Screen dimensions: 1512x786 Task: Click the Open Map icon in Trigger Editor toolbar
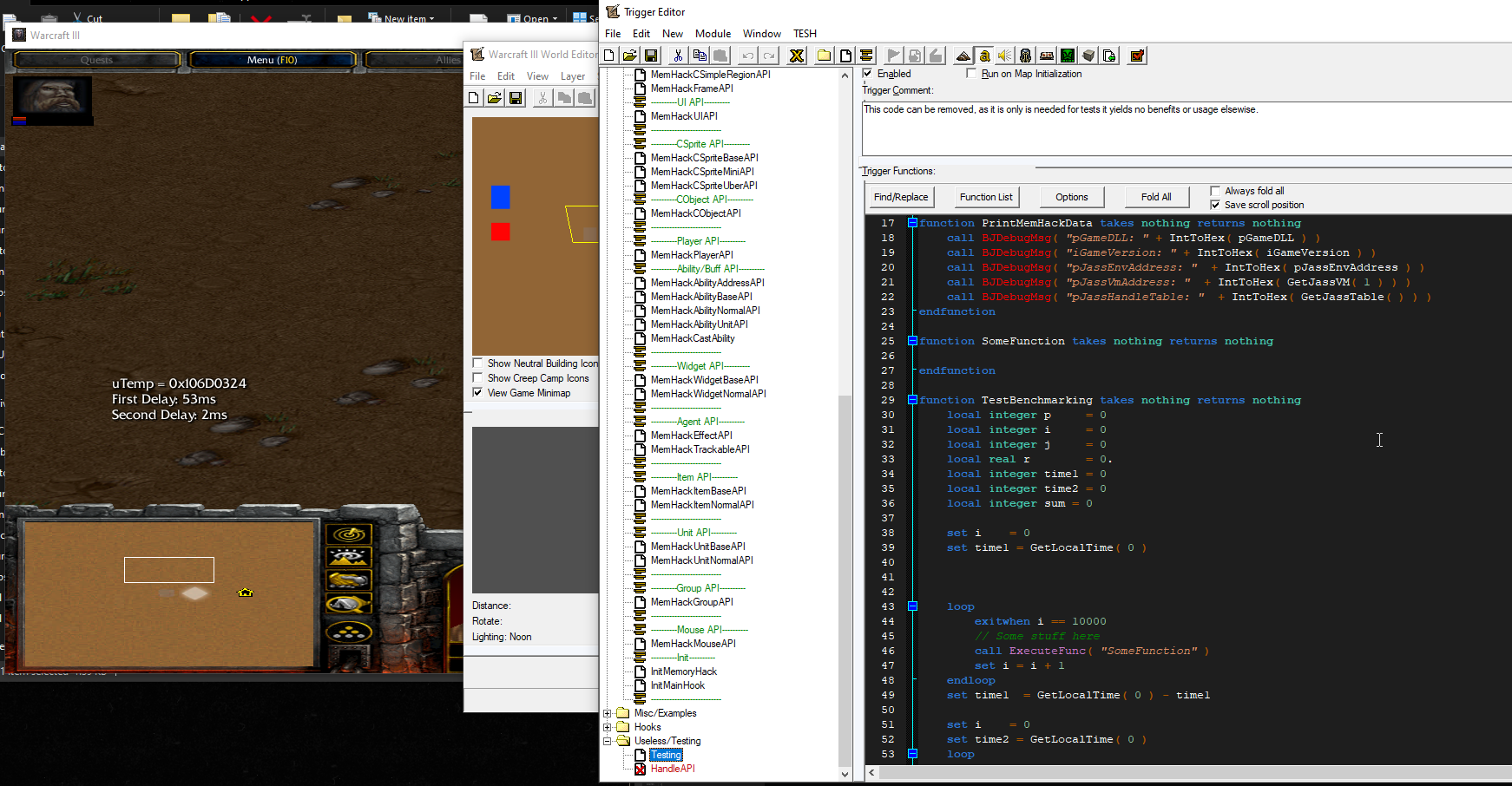pyautogui.click(x=630, y=56)
